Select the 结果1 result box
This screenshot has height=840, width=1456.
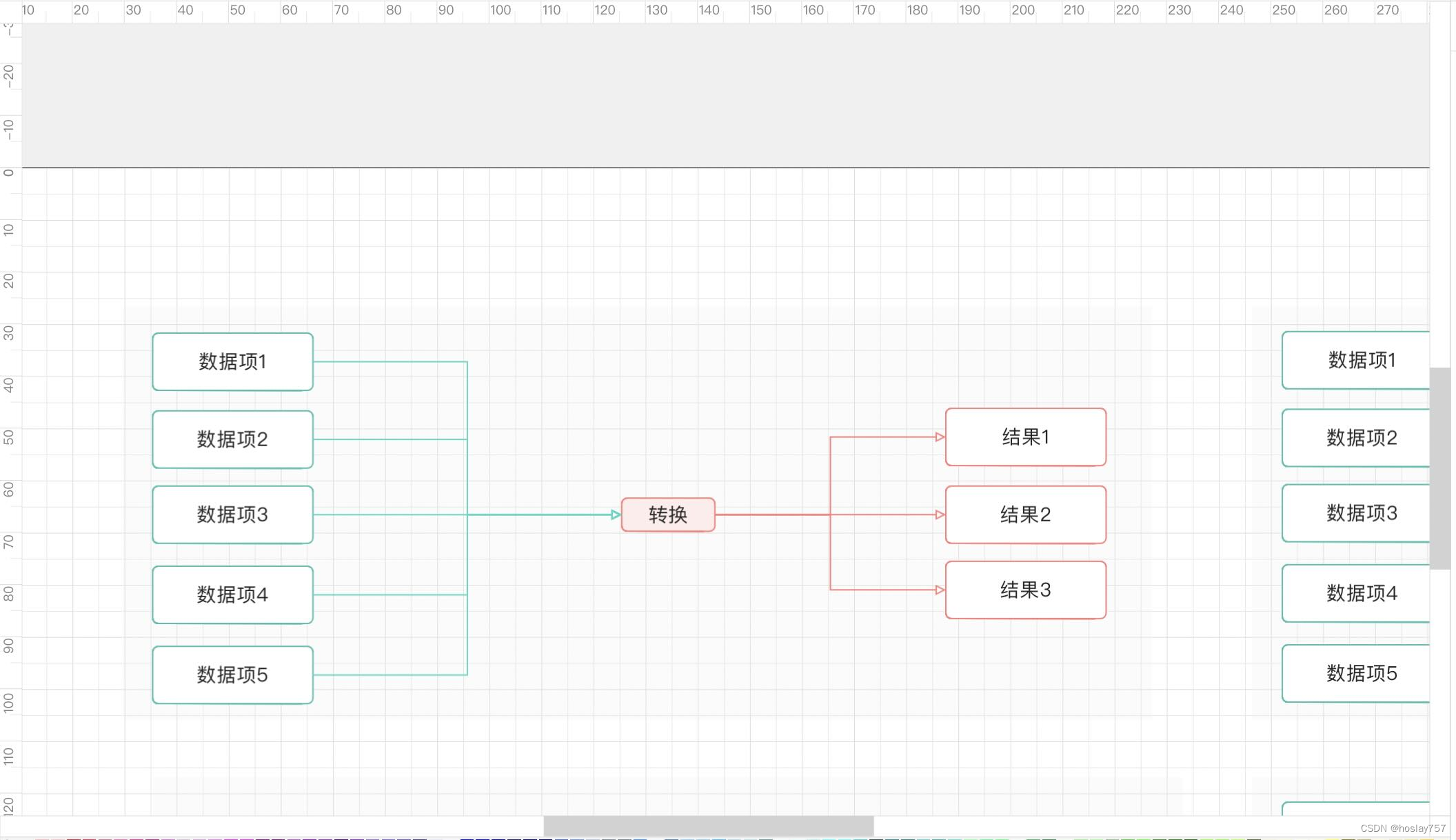(1026, 437)
